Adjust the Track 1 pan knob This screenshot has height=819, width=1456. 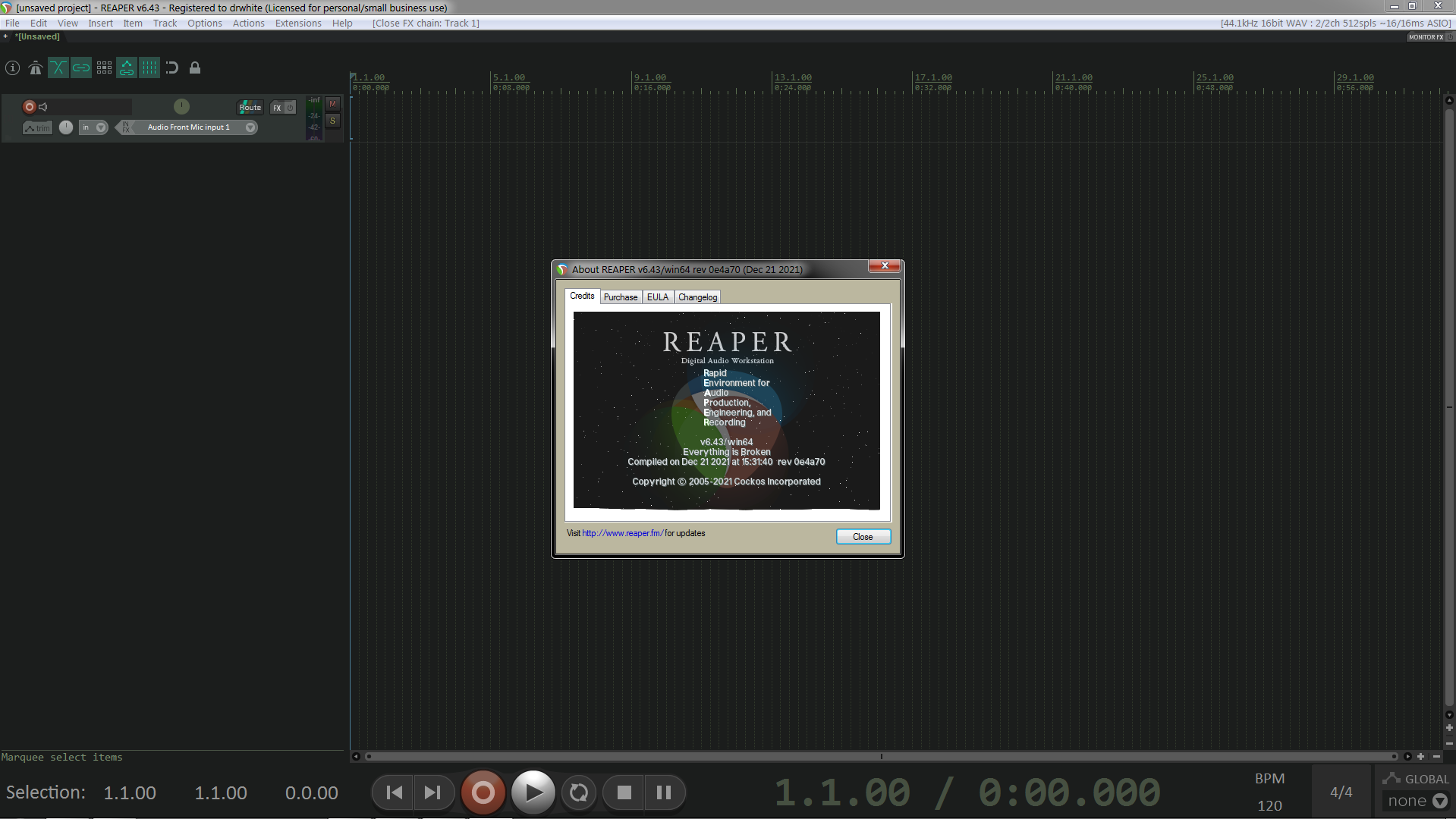pos(66,127)
